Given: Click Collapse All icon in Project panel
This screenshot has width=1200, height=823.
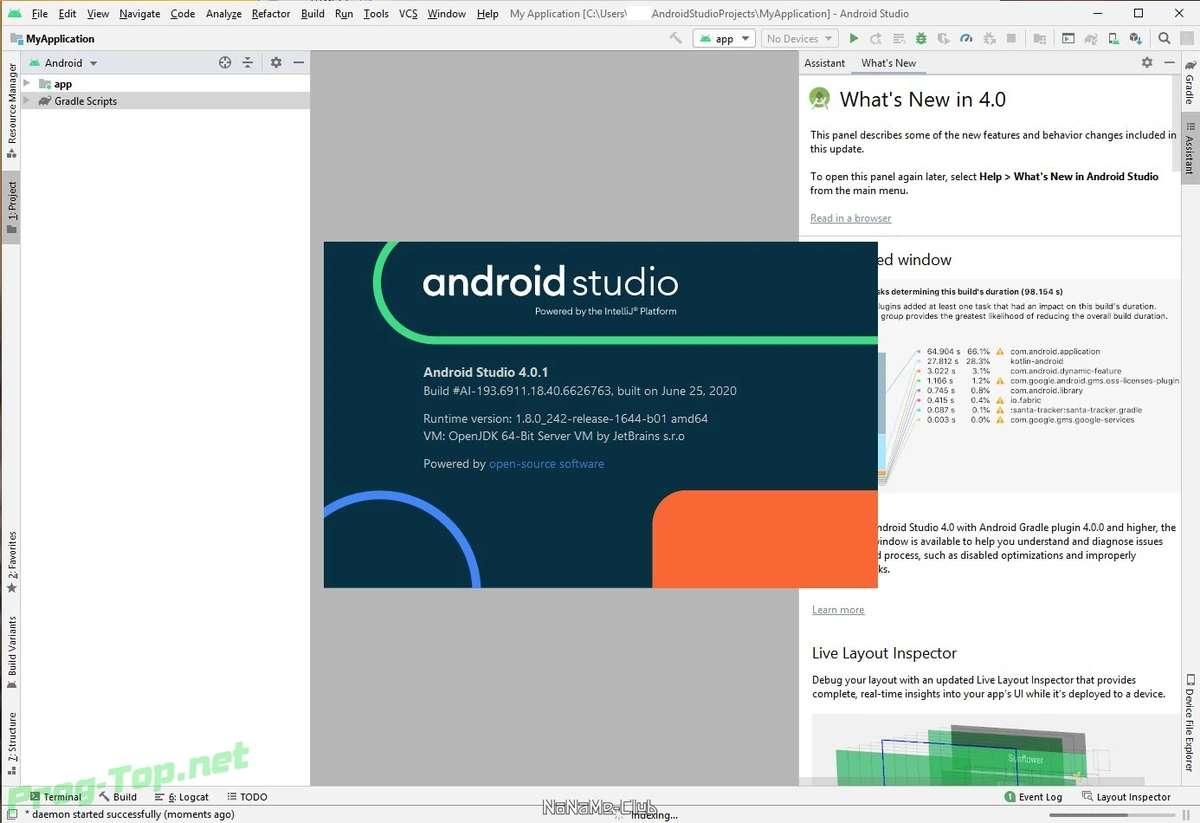Looking at the screenshot, I should (x=248, y=63).
